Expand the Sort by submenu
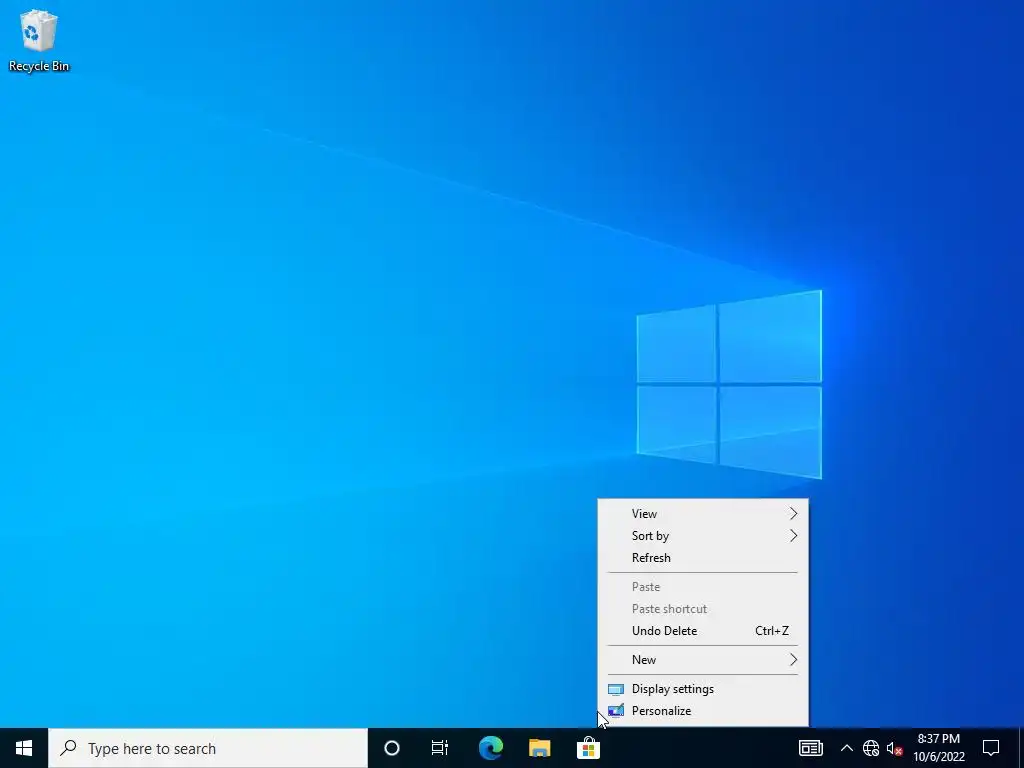The height and width of the screenshot is (768, 1024). (703, 536)
